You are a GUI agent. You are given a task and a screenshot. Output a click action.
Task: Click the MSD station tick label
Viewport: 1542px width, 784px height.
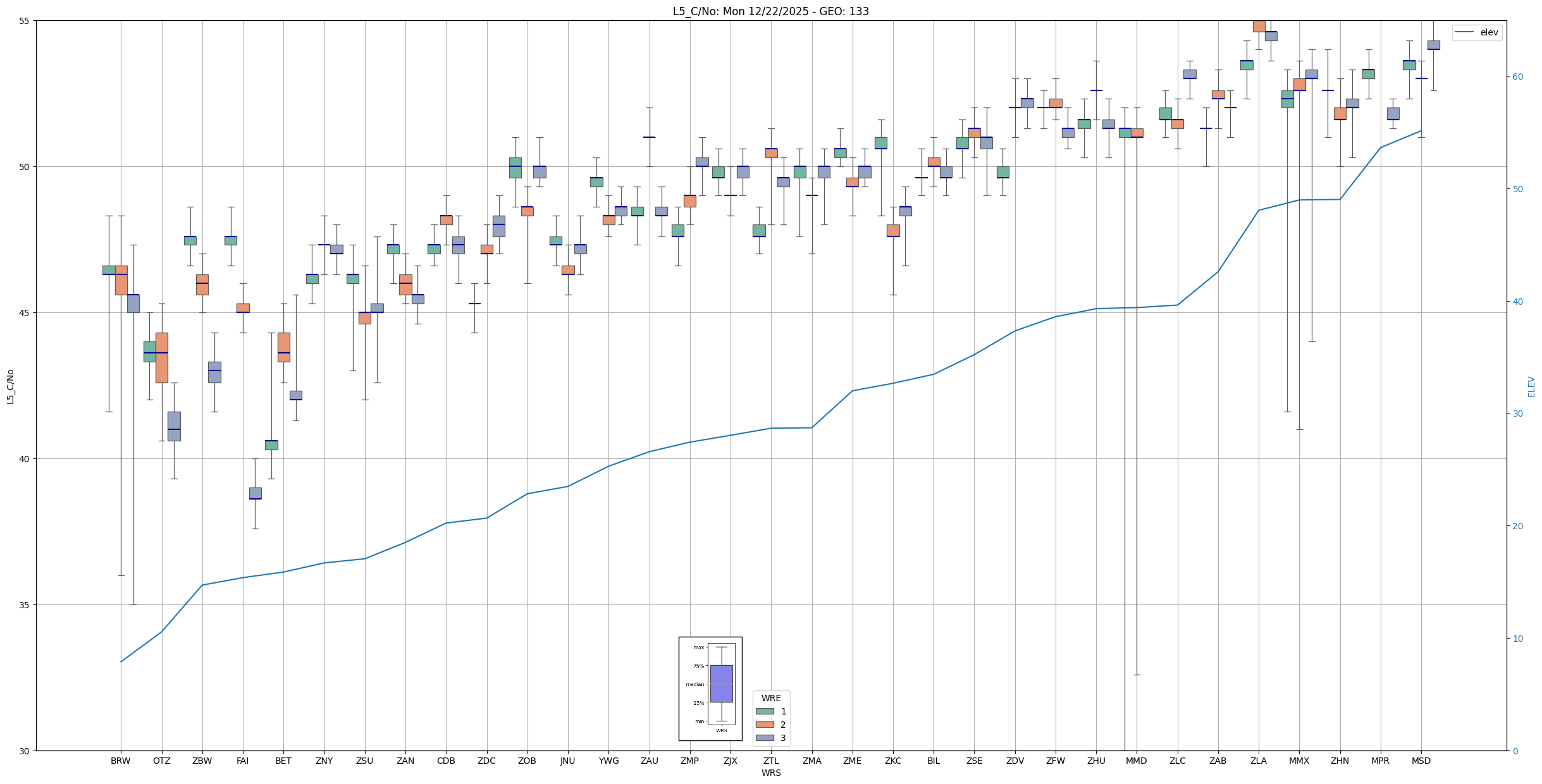[x=1421, y=761]
